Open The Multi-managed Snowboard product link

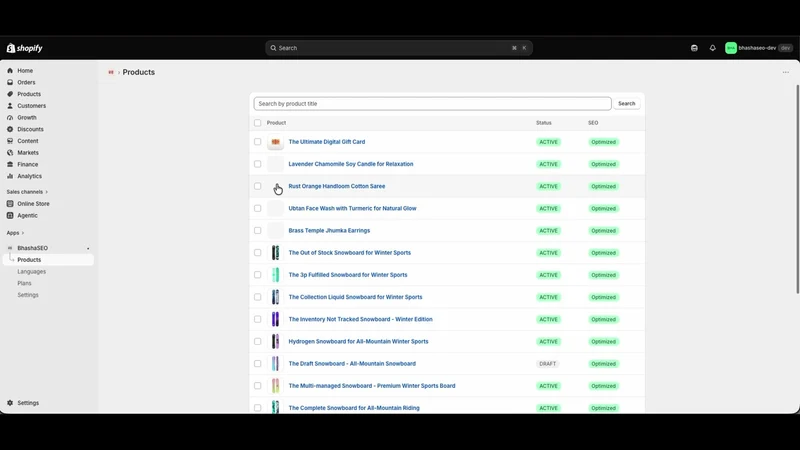click(372, 386)
